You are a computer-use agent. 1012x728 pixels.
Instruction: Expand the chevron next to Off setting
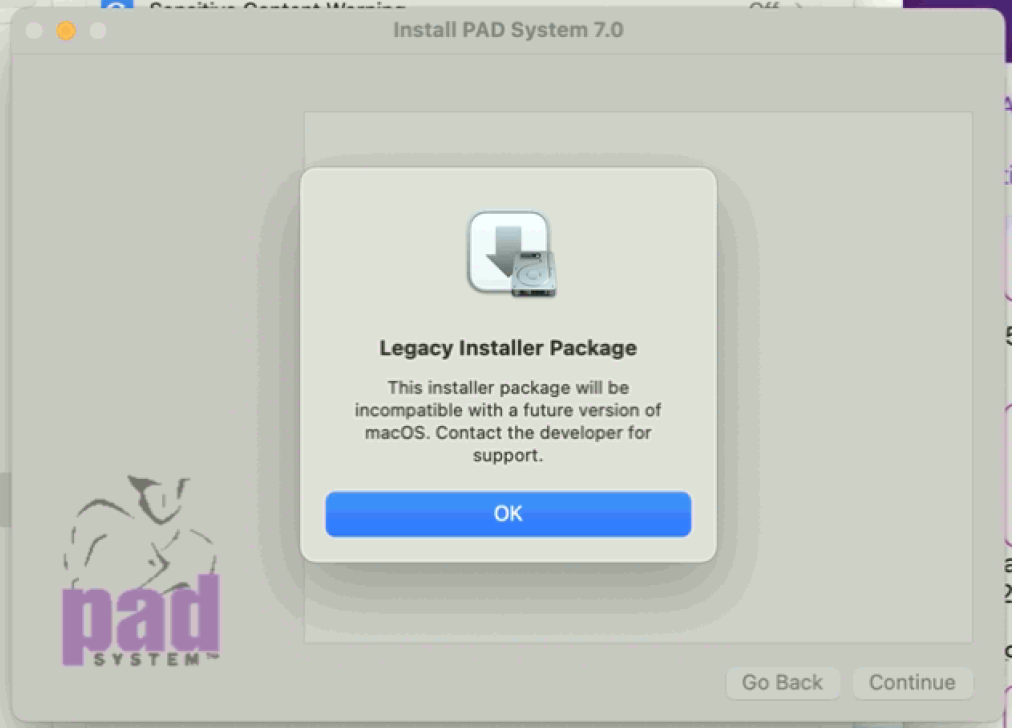coord(799,6)
